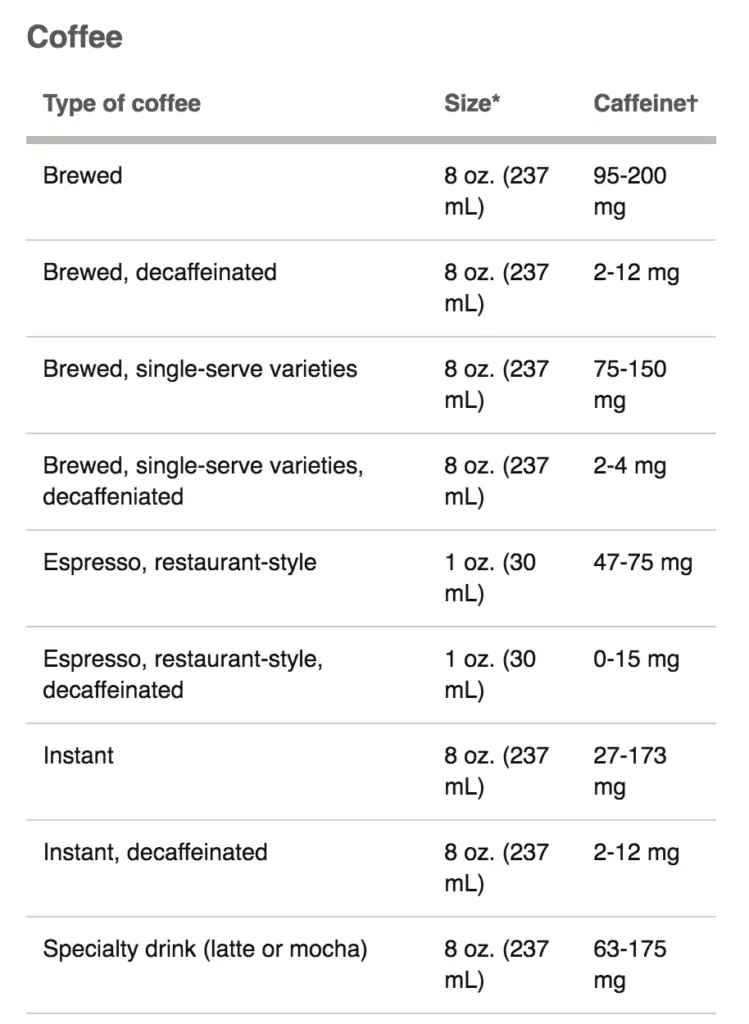Select the Instant row label

78,755
